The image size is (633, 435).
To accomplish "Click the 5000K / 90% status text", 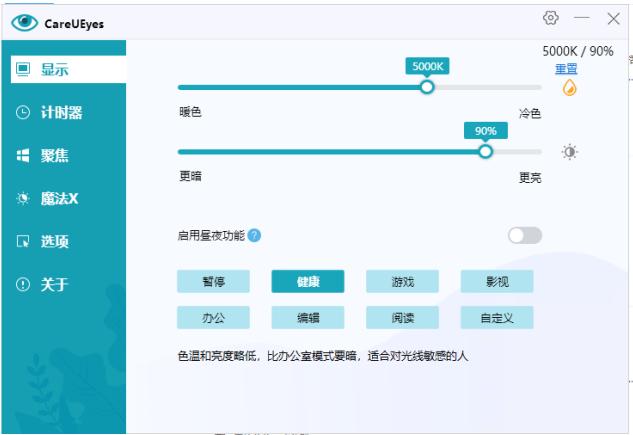I will pos(578,51).
